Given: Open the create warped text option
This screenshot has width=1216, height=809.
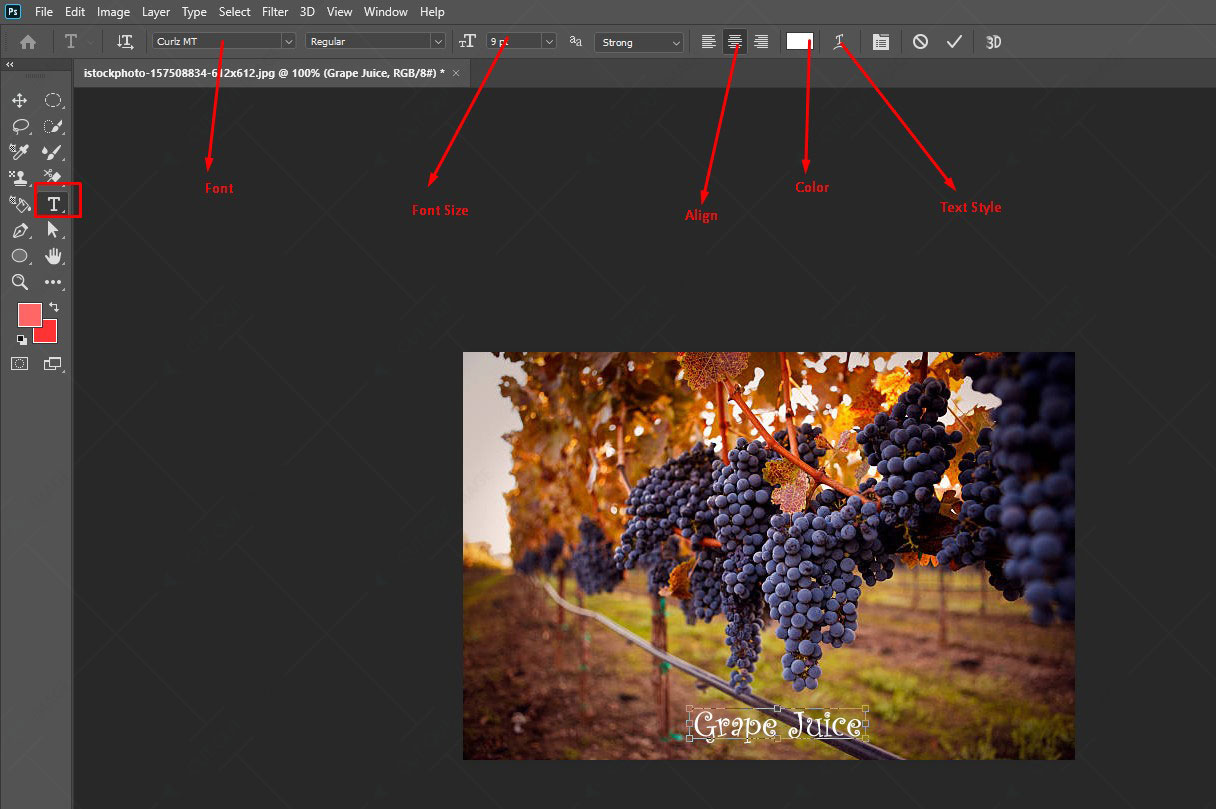Looking at the screenshot, I should click(840, 42).
